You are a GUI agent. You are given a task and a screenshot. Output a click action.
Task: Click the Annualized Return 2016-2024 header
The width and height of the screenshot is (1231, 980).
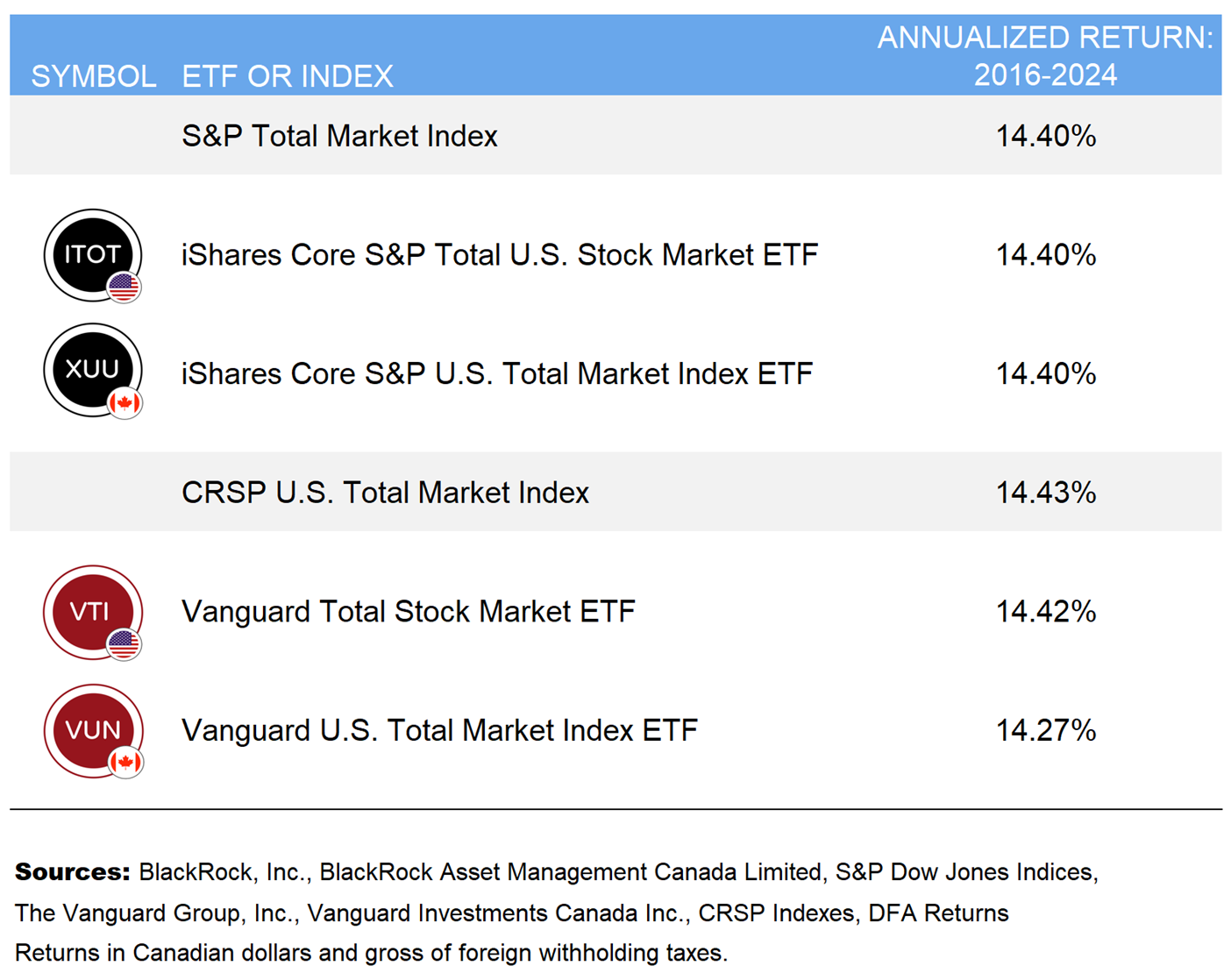(1044, 56)
